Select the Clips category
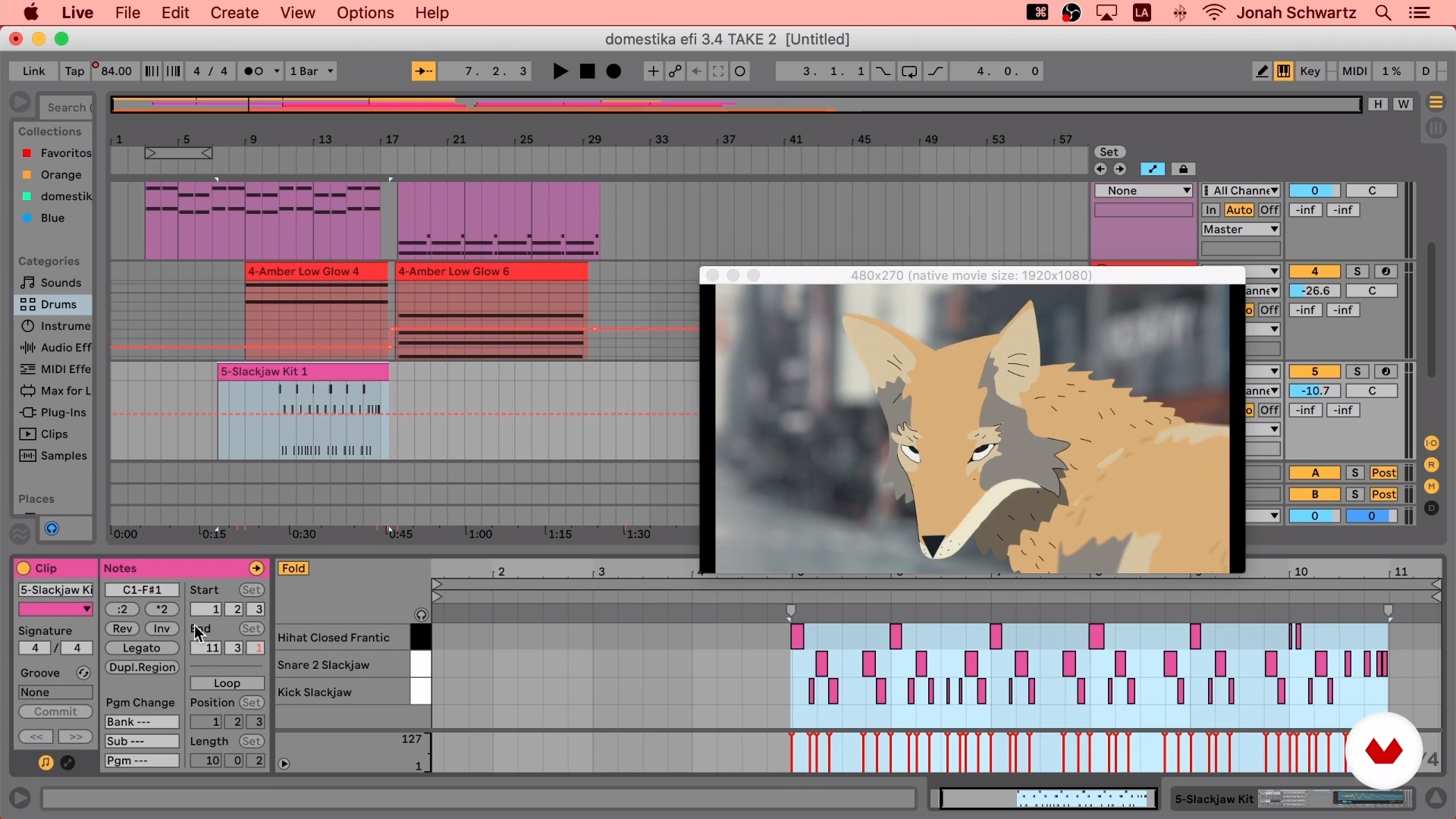The height and width of the screenshot is (819, 1456). coord(52,434)
